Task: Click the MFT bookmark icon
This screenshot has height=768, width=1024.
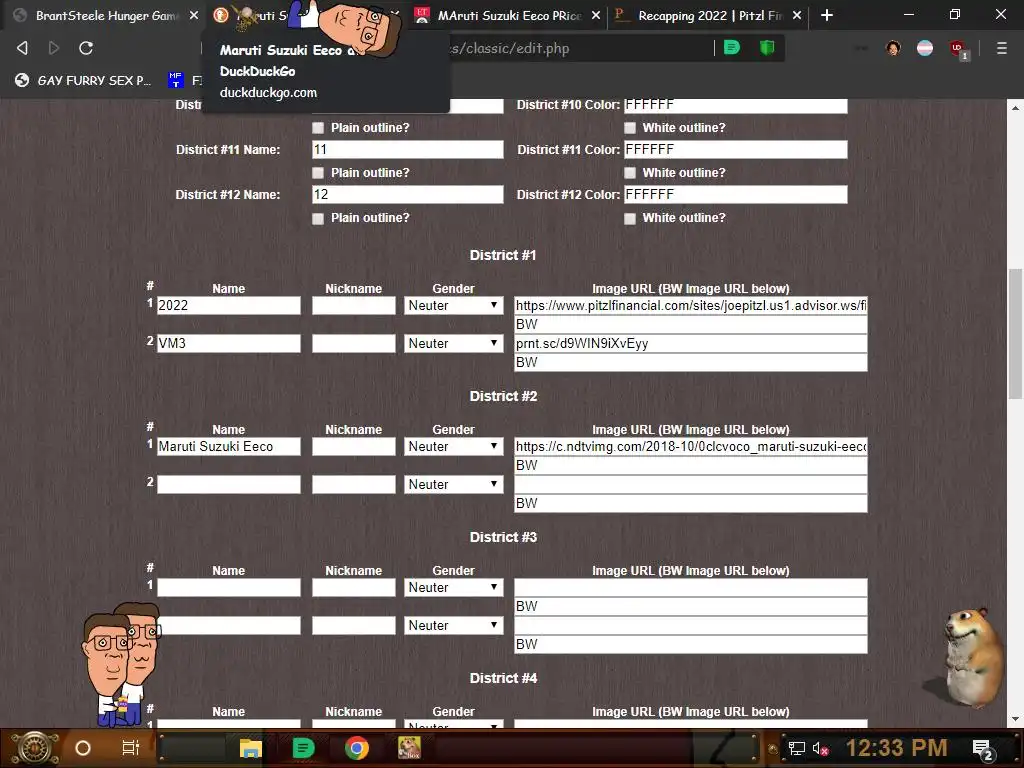Action: (x=176, y=80)
